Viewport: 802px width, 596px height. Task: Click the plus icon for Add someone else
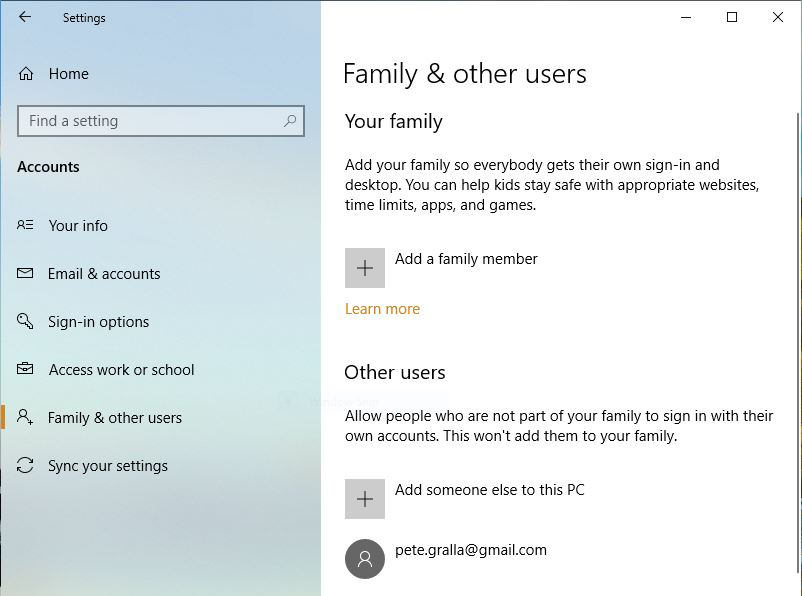pos(365,499)
